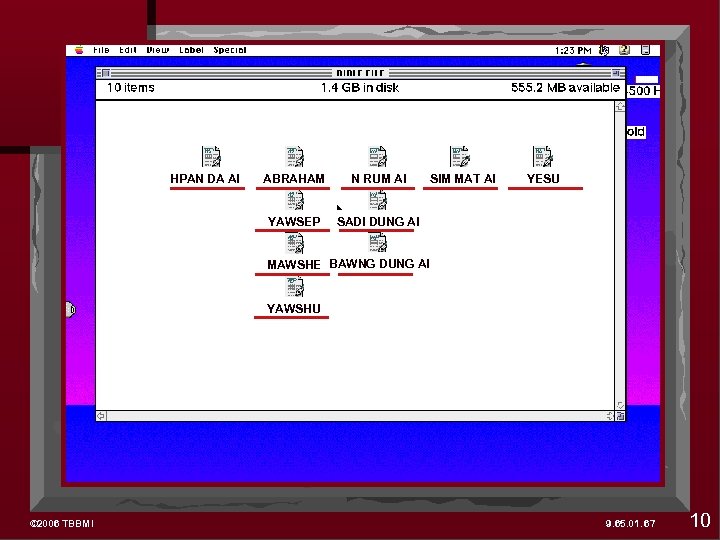The image size is (720, 540).
Task: Click the SIM MAT AI document icon
Action: [460, 157]
